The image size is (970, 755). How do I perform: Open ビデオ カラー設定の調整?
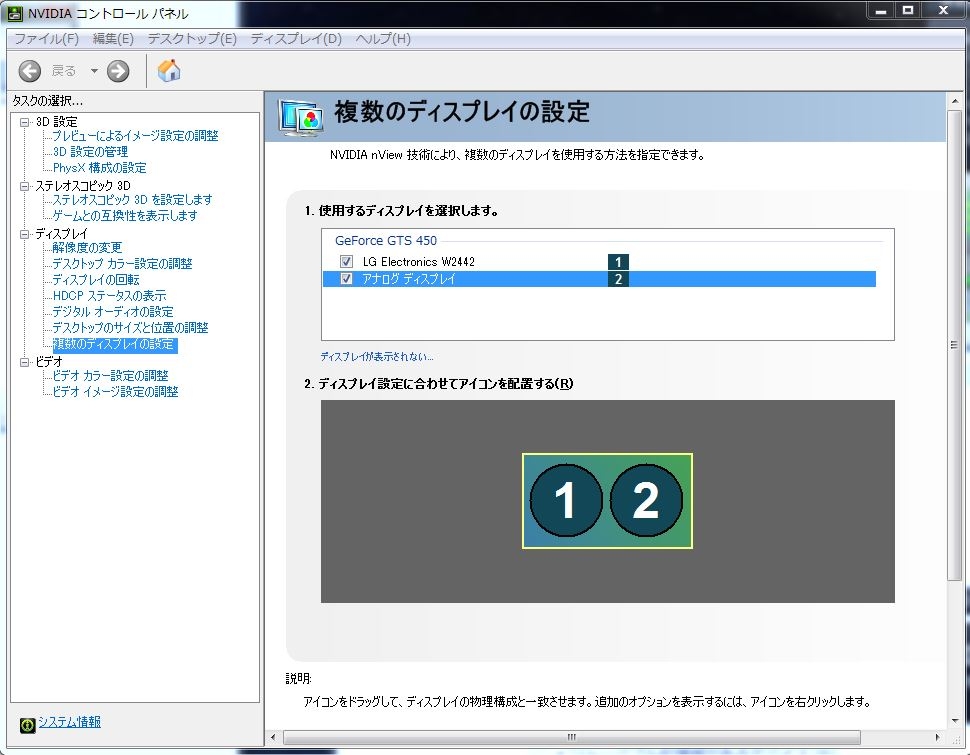click(111, 376)
